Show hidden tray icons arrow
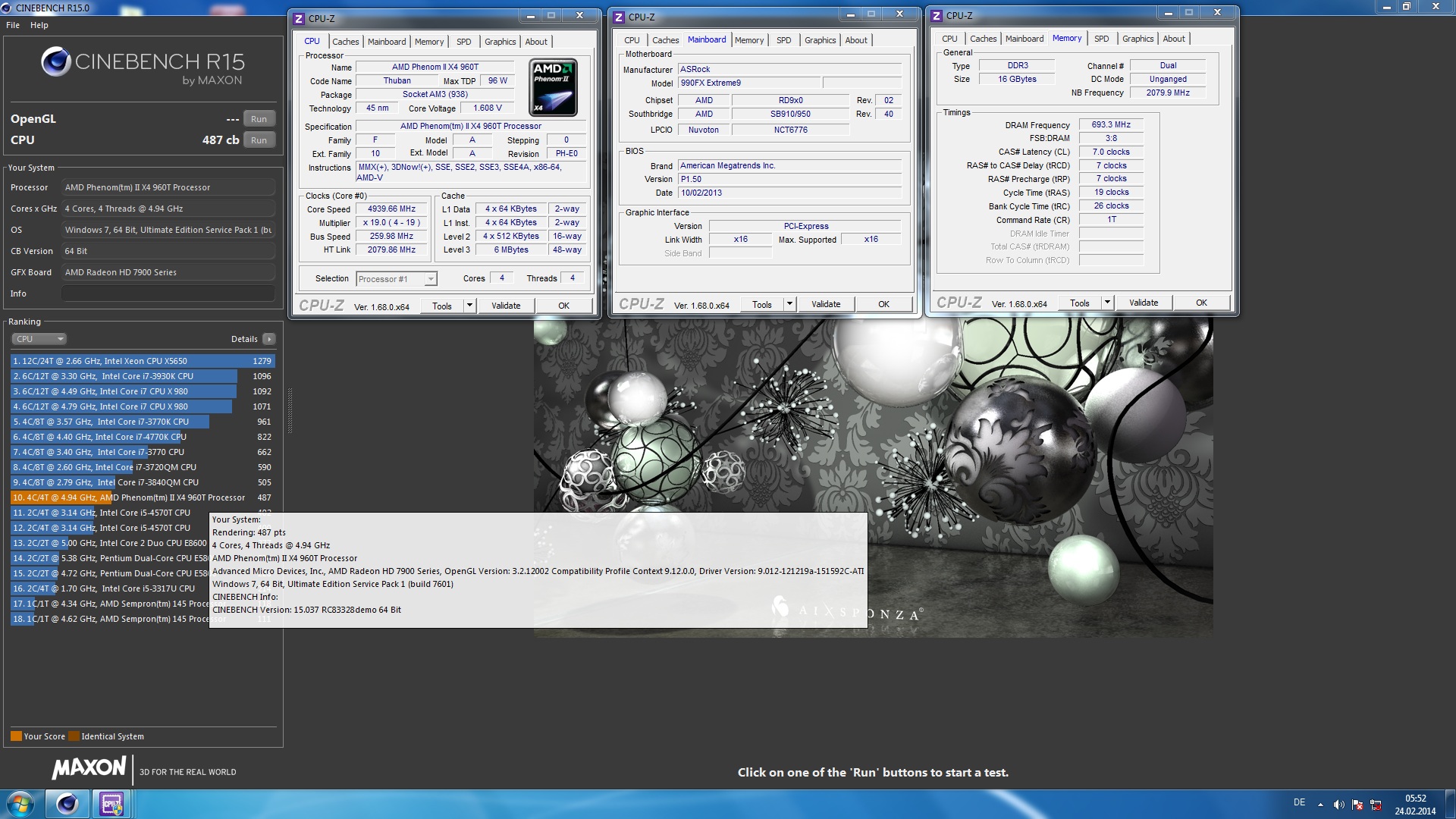Image resolution: width=1456 pixels, height=819 pixels. point(1320,805)
